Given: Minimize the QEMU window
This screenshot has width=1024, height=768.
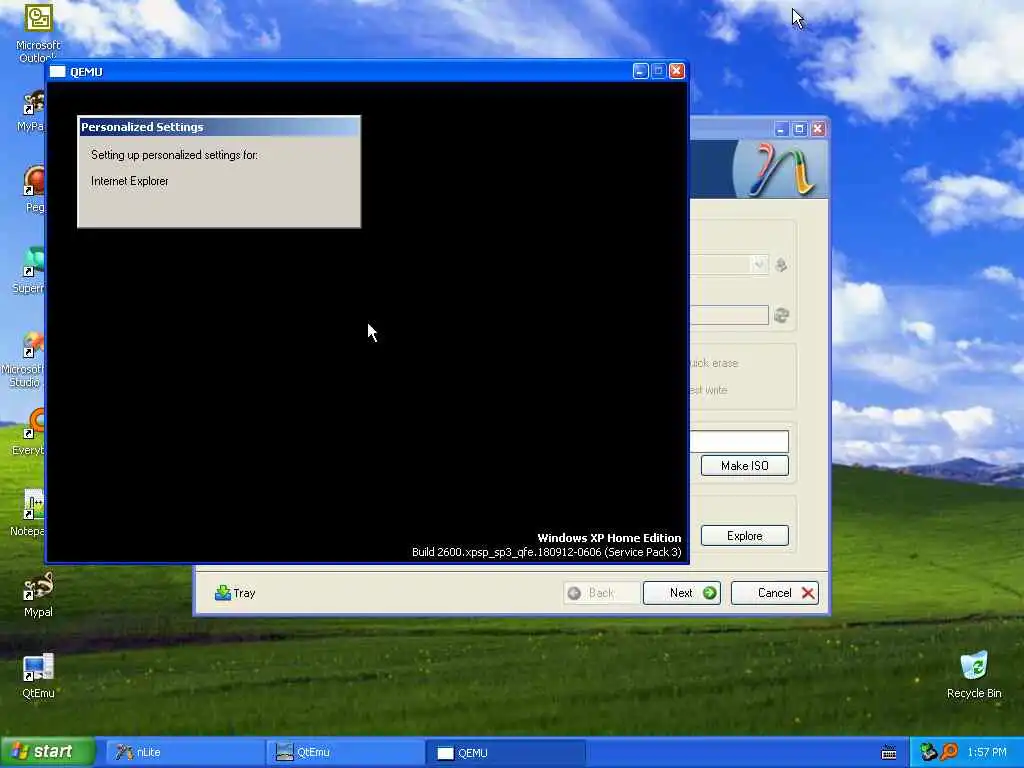Looking at the screenshot, I should pos(640,71).
